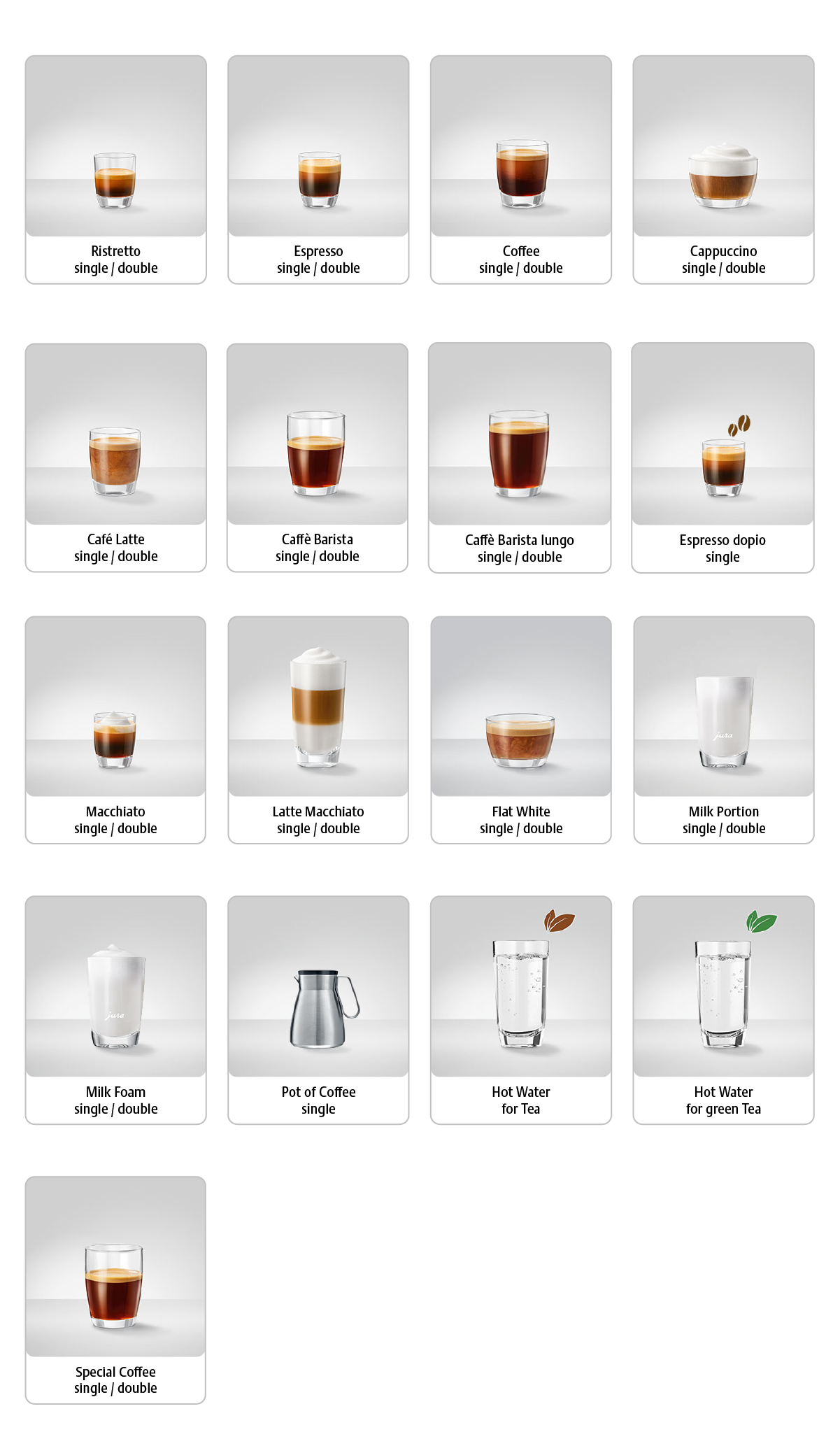
Task: Select the Caffè Barista lungo tile
Action: pos(520,458)
